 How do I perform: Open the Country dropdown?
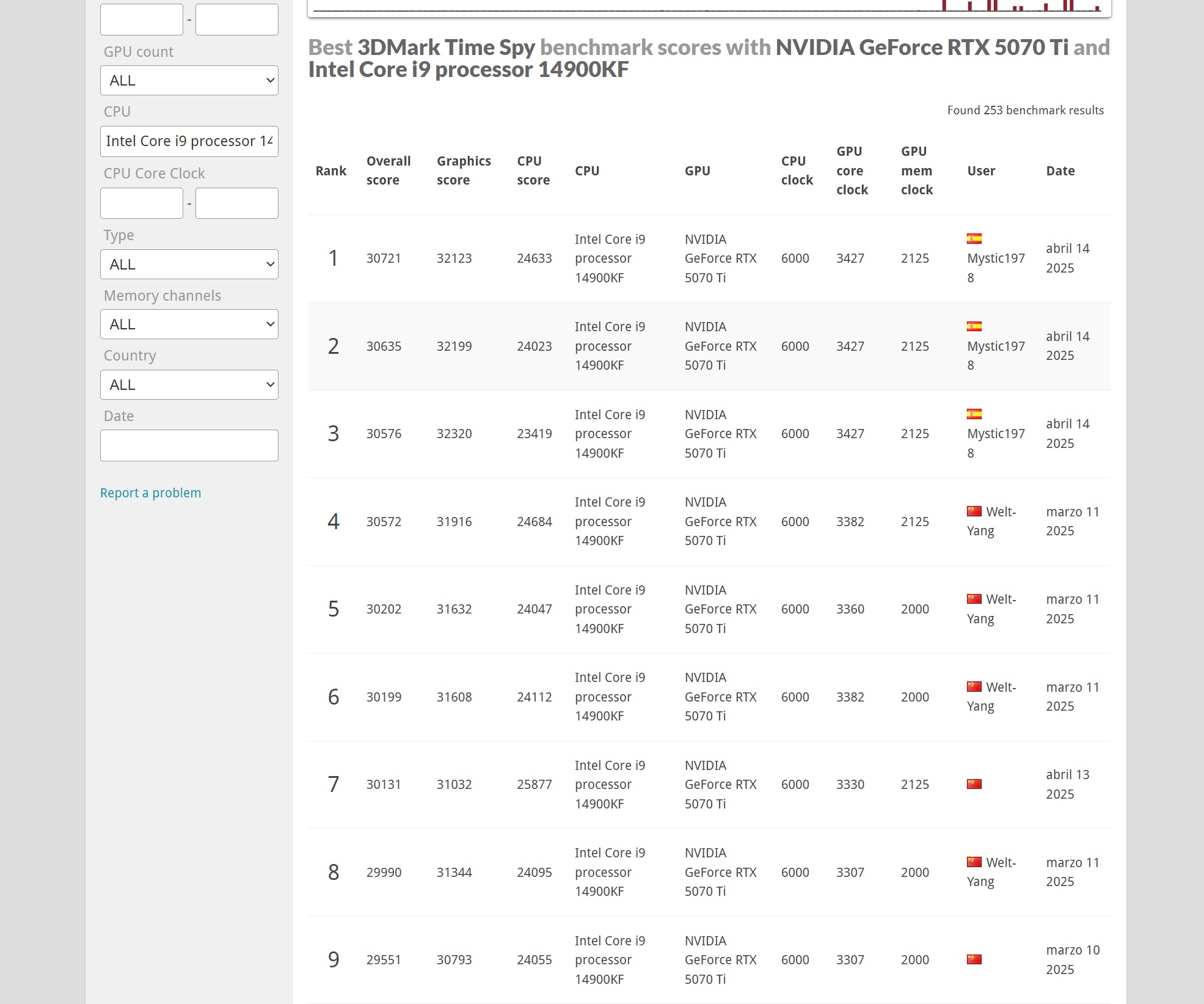pos(189,385)
